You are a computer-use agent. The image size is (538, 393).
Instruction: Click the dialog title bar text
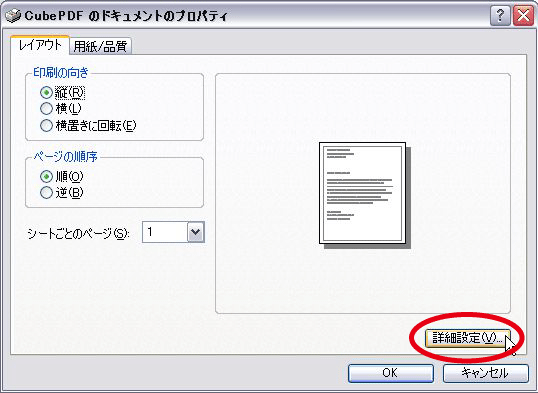pyautogui.click(x=126, y=16)
